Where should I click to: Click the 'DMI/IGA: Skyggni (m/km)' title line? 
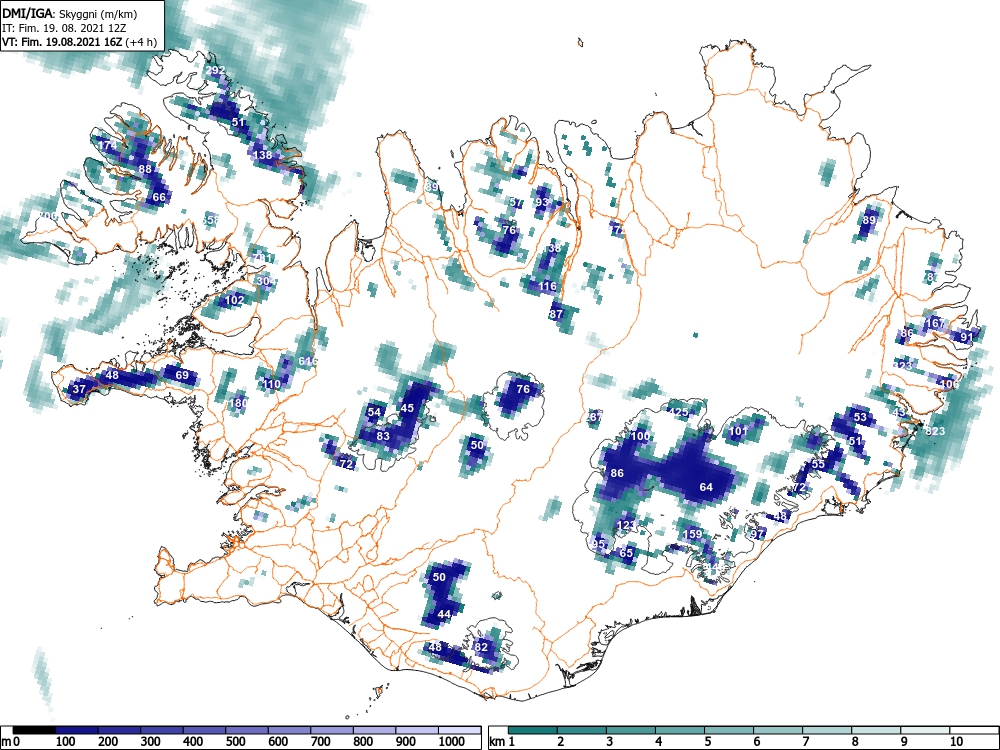(70, 14)
